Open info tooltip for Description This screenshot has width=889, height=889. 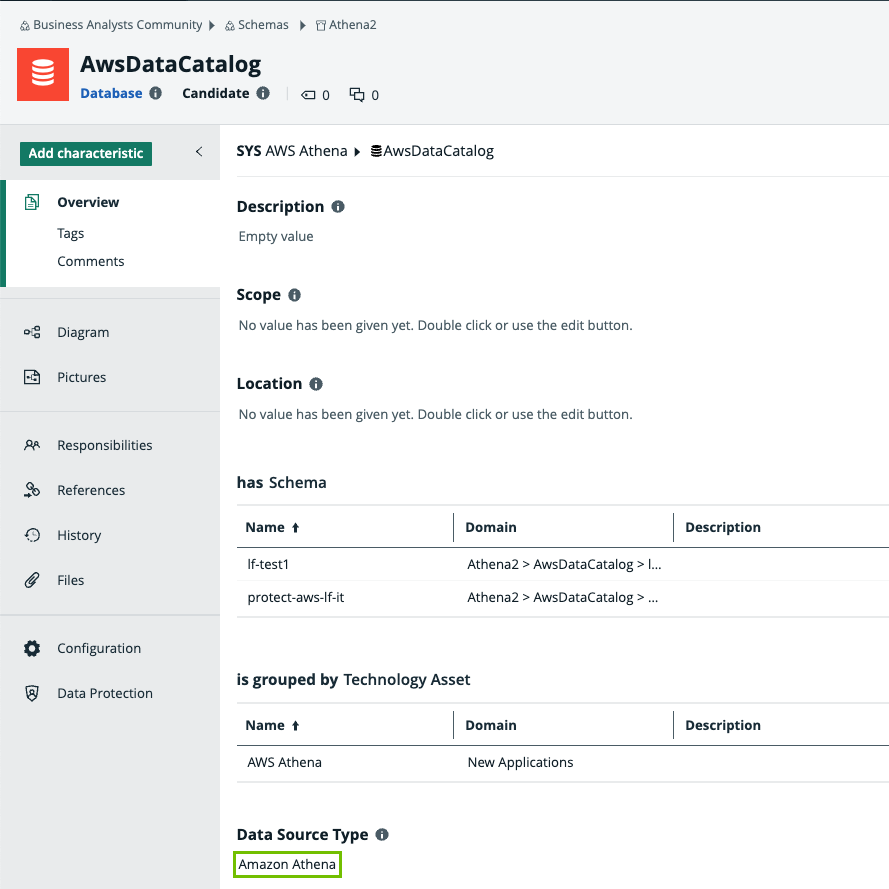[338, 207]
